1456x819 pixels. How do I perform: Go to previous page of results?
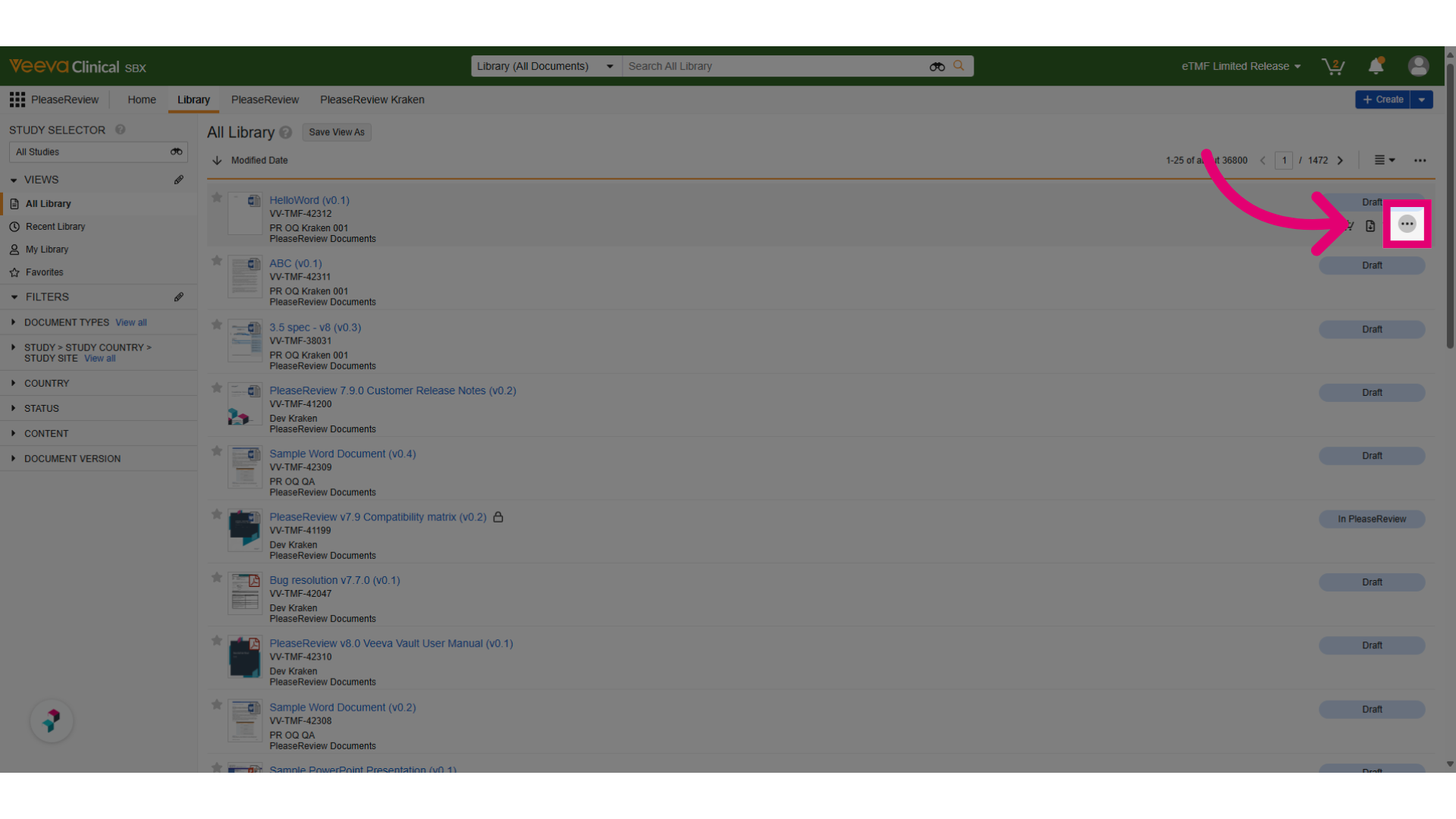click(x=1263, y=160)
